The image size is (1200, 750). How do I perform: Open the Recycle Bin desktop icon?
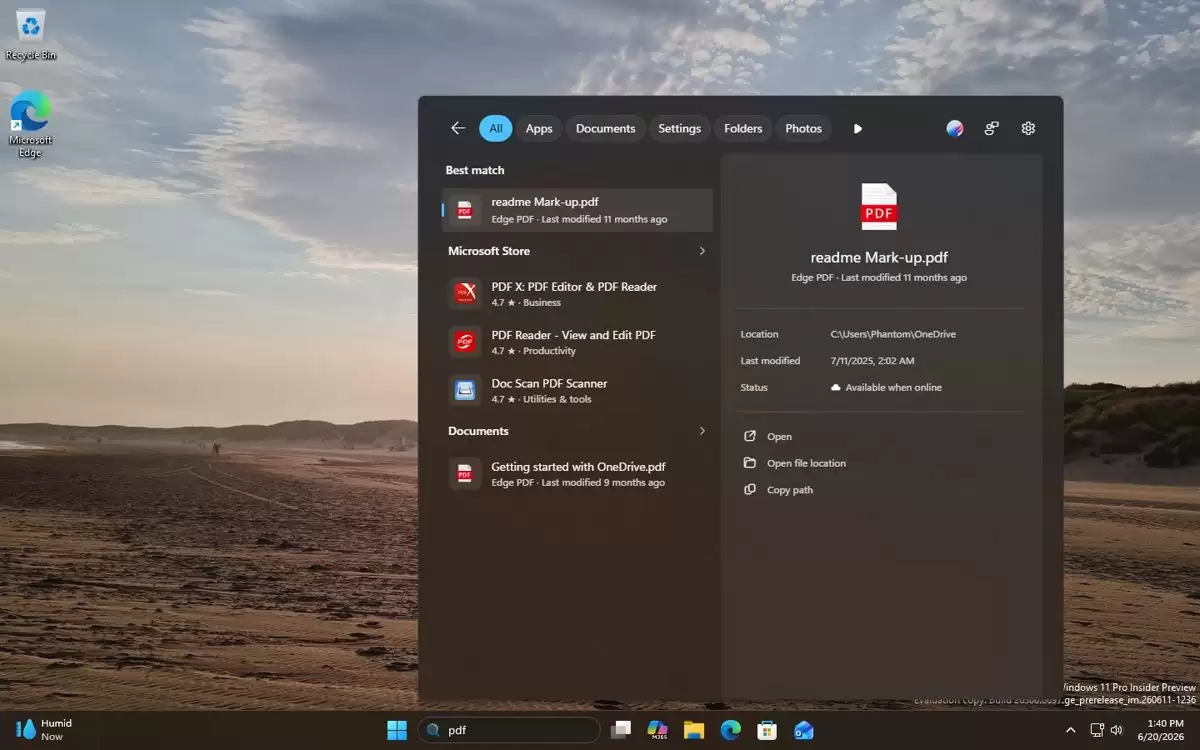coord(31,34)
